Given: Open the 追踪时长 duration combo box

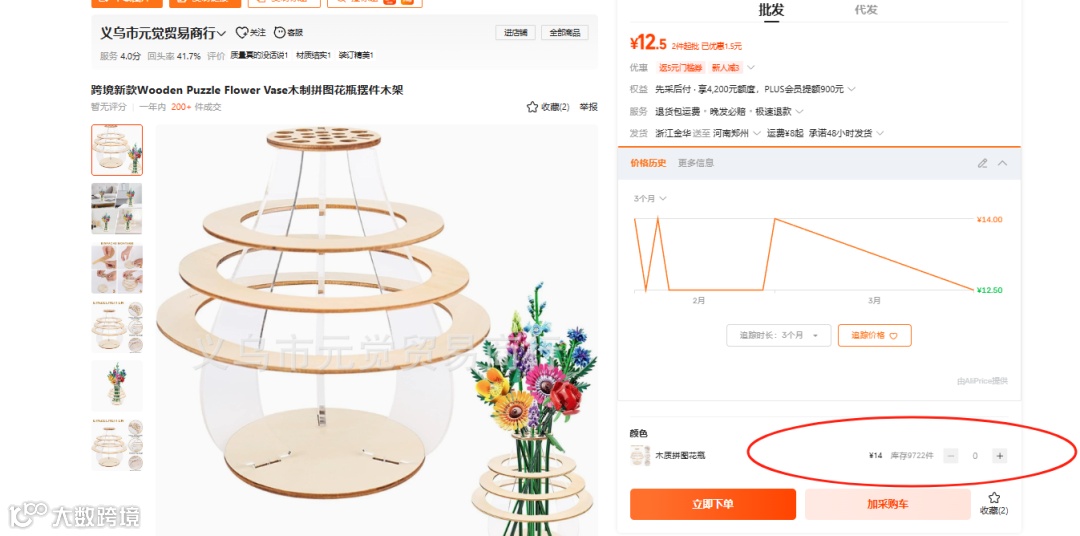Looking at the screenshot, I should click(x=778, y=336).
